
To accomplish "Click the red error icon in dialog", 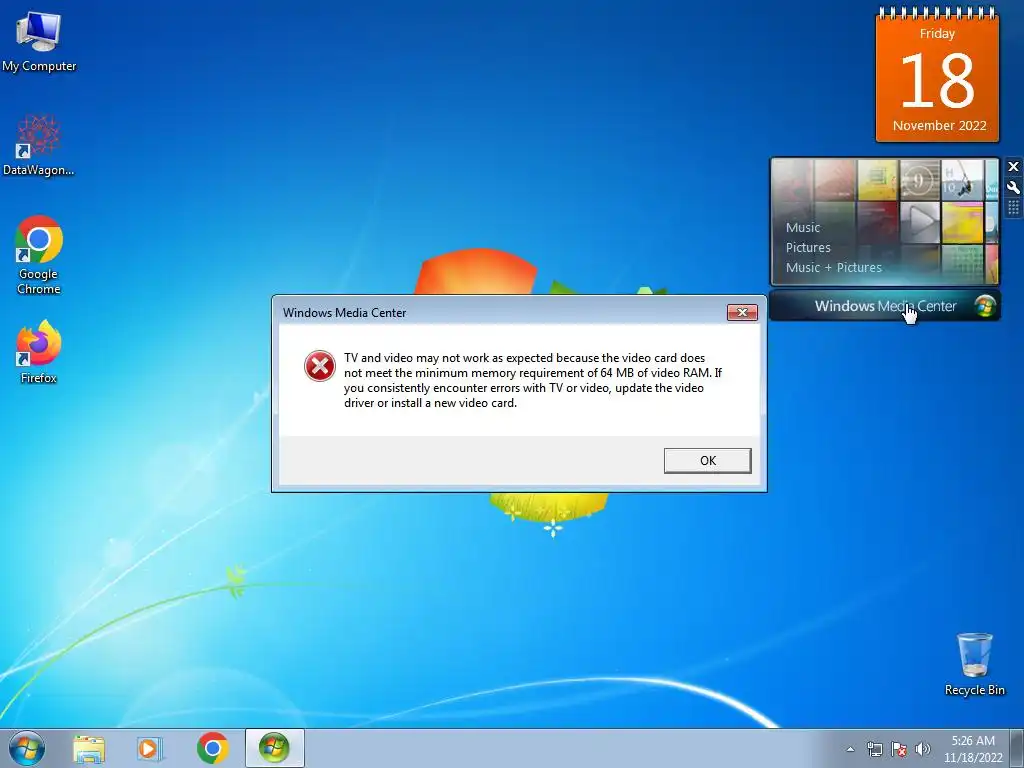I will click(320, 366).
